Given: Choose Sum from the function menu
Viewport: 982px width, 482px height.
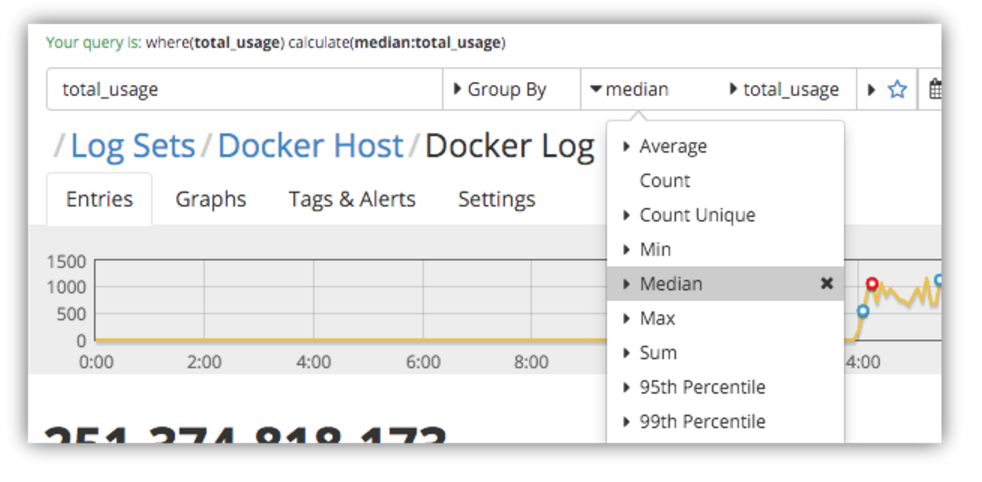Looking at the screenshot, I should (x=658, y=353).
